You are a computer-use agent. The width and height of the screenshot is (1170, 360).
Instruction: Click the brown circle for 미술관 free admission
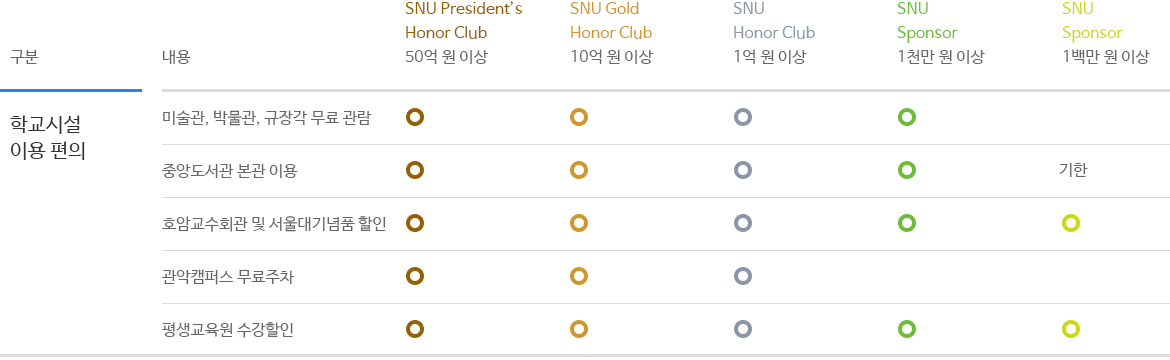(x=415, y=117)
